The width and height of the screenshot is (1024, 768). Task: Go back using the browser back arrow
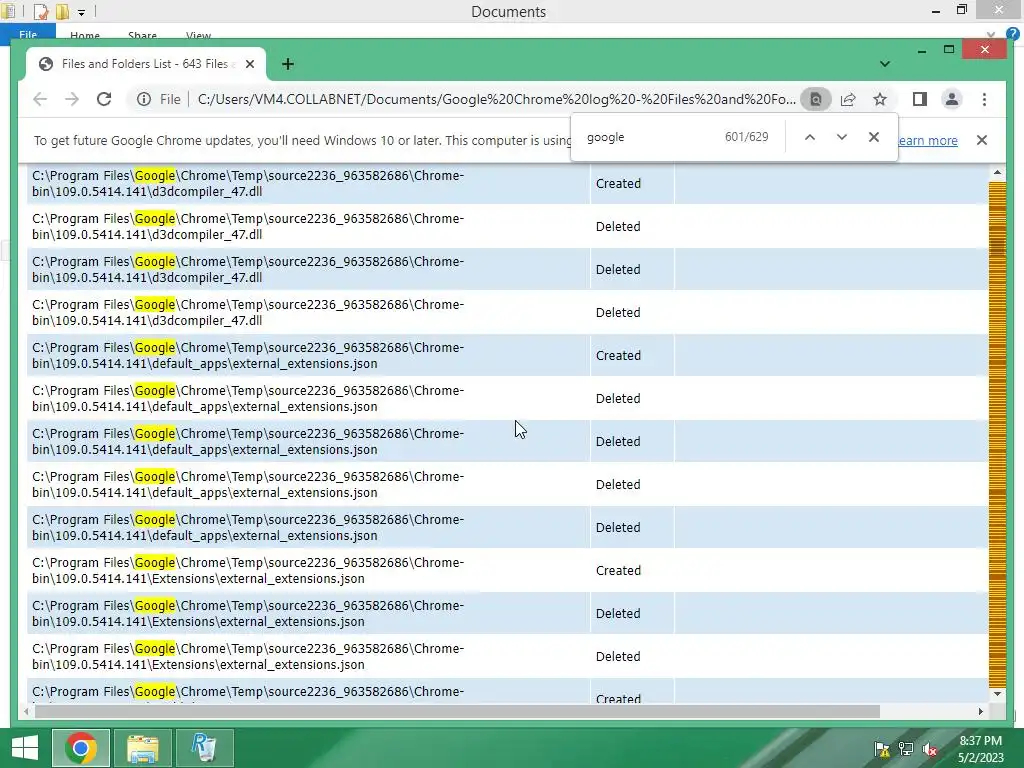[40, 99]
